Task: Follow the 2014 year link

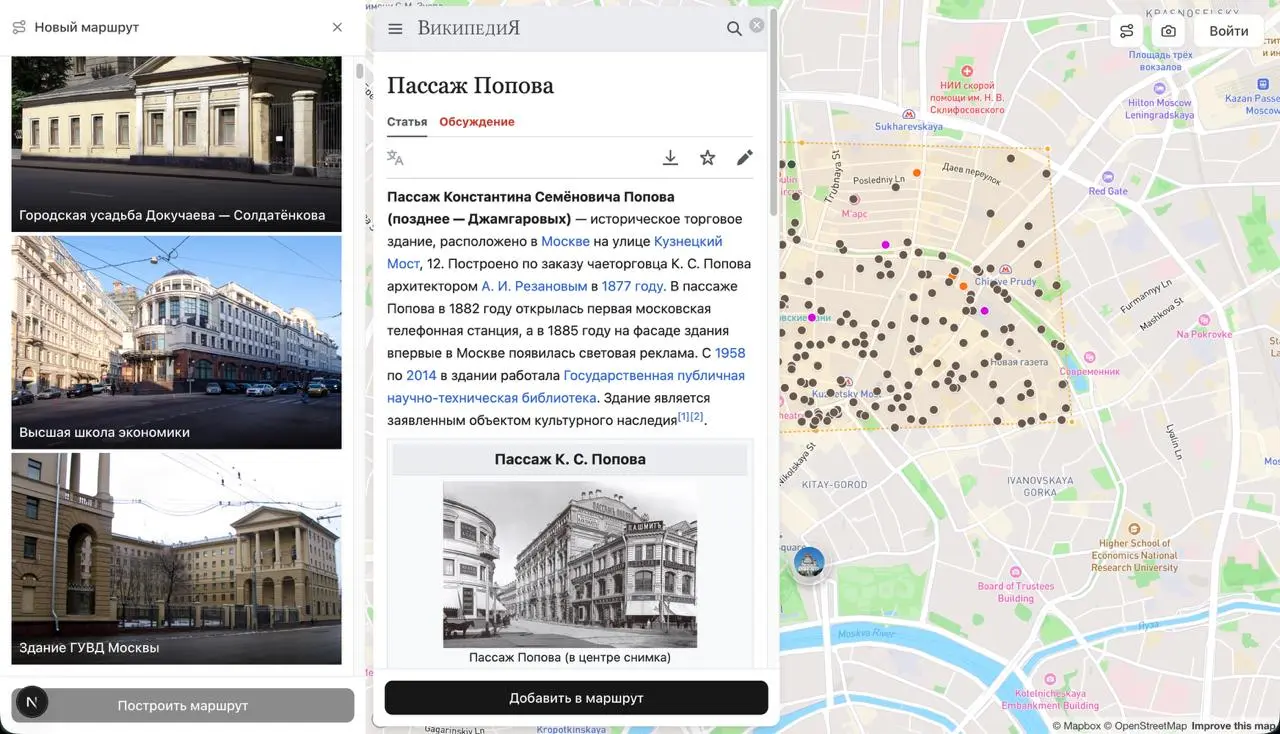Action: pyautogui.click(x=421, y=375)
